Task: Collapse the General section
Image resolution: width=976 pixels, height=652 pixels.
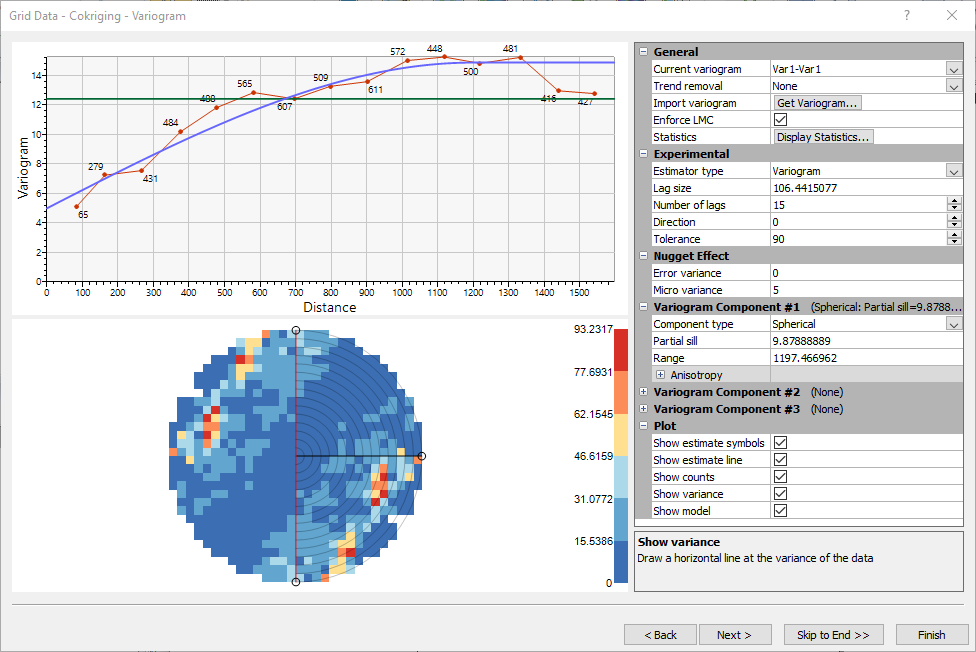Action: coord(644,52)
